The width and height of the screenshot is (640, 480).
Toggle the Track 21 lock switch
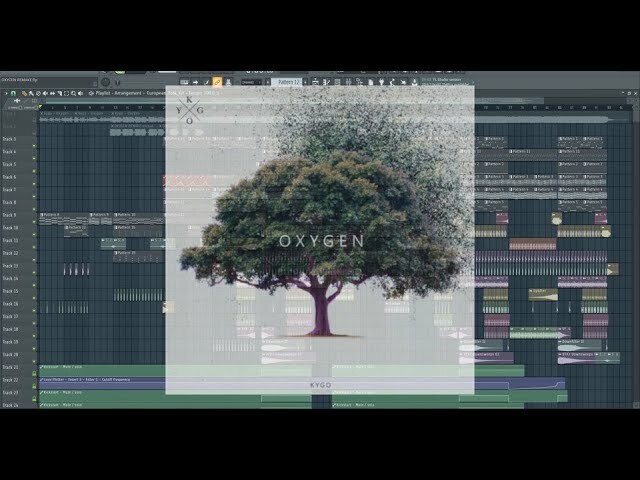click(x=34, y=373)
